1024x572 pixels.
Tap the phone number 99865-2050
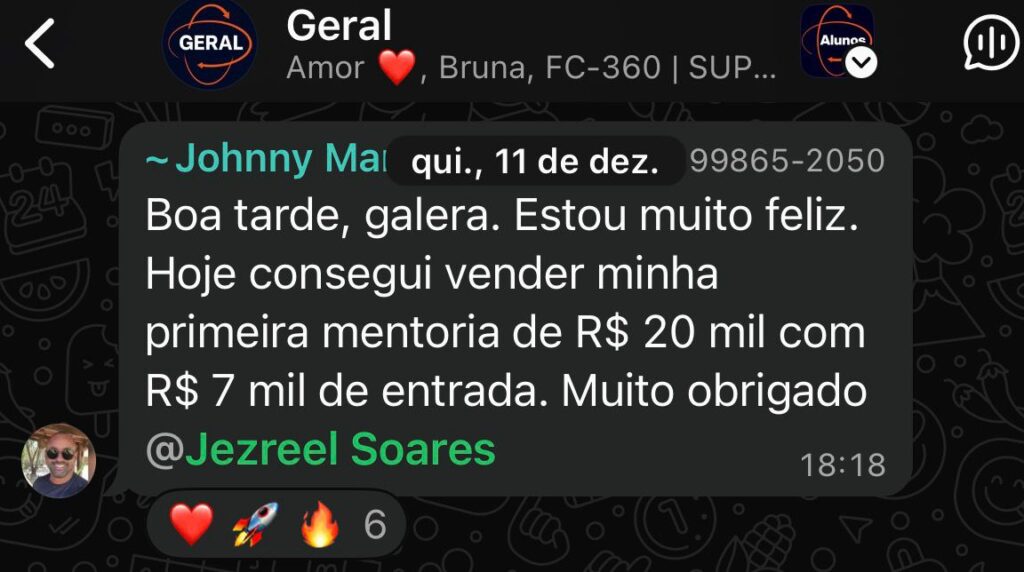787,161
